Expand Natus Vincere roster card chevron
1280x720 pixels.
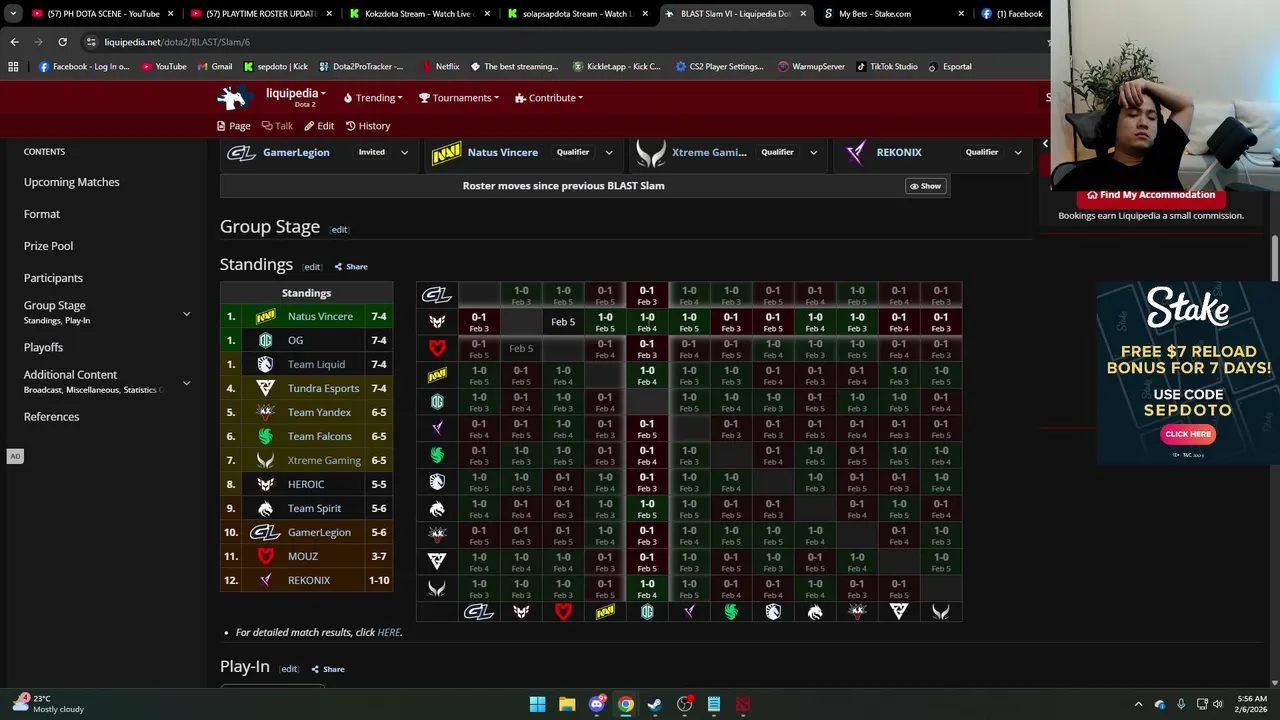(x=608, y=152)
